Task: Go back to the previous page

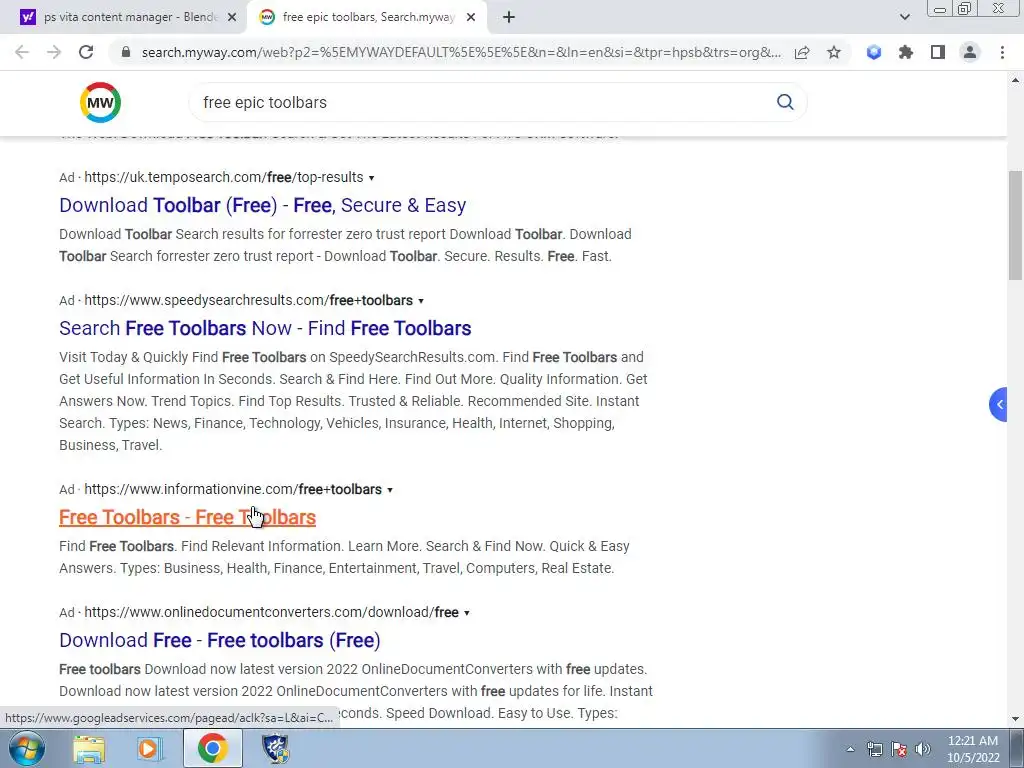Action: click(22, 52)
